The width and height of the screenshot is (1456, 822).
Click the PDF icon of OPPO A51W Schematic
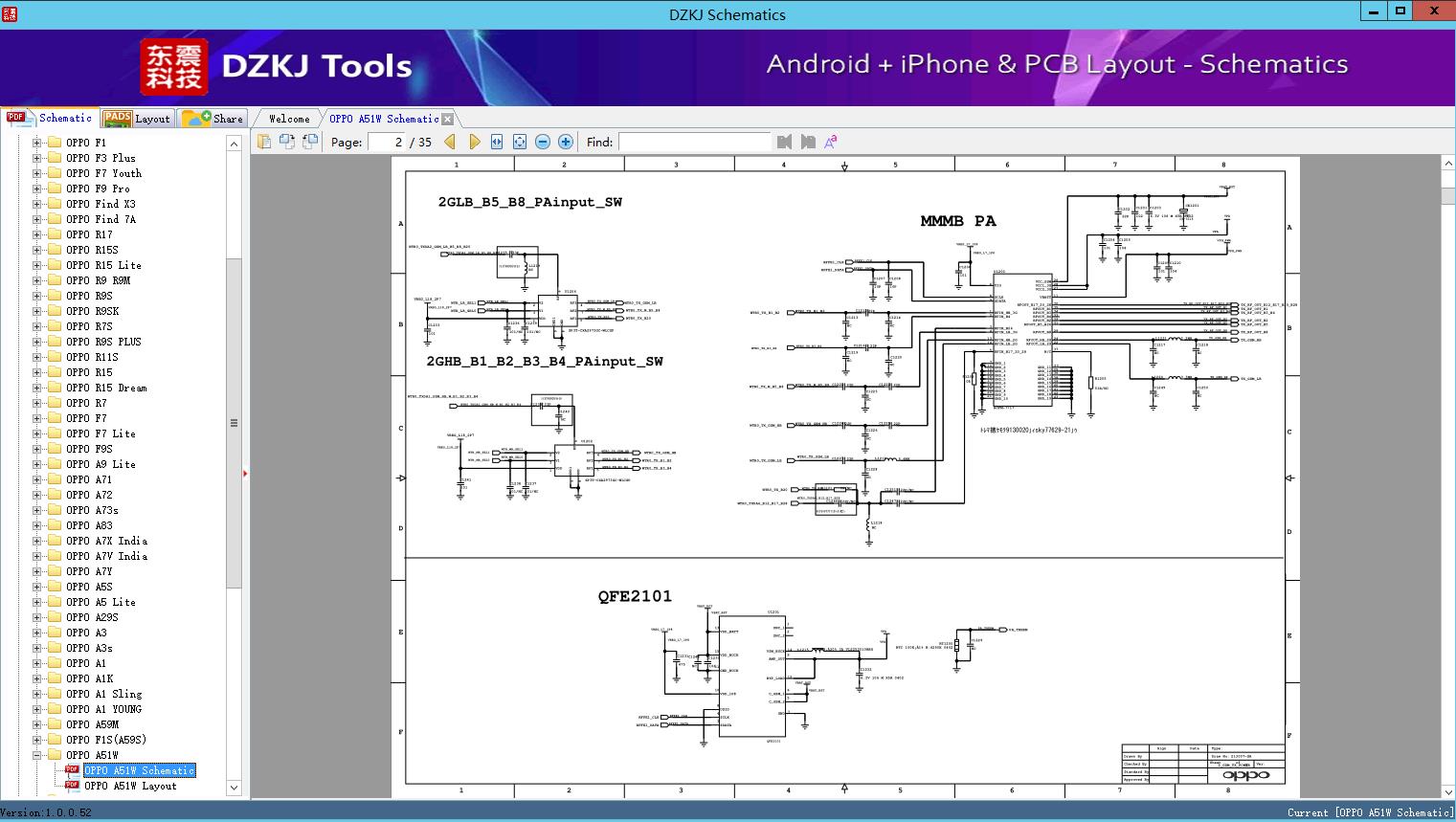click(x=72, y=770)
